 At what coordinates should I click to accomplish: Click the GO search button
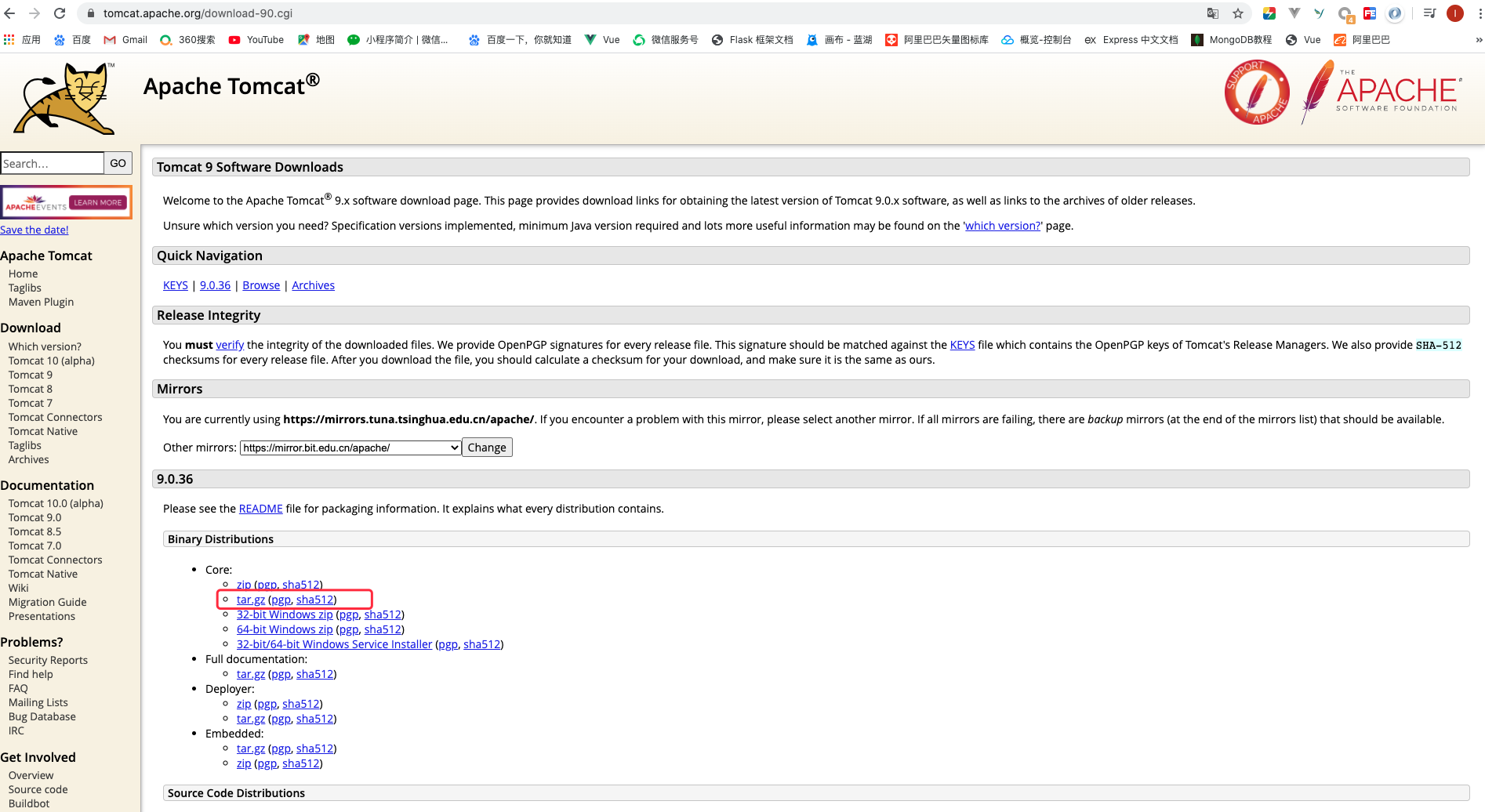[118, 163]
